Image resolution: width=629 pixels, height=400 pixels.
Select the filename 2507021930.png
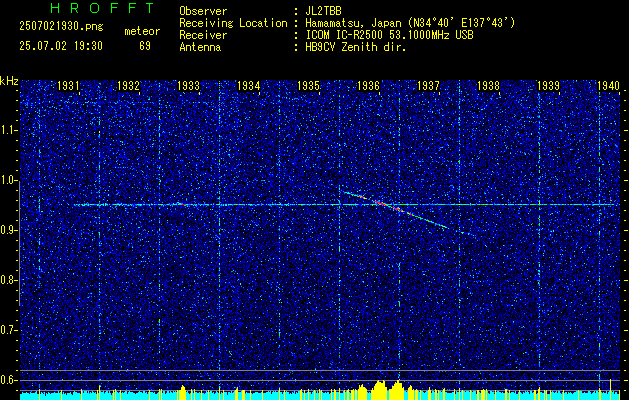[x=61, y=26]
